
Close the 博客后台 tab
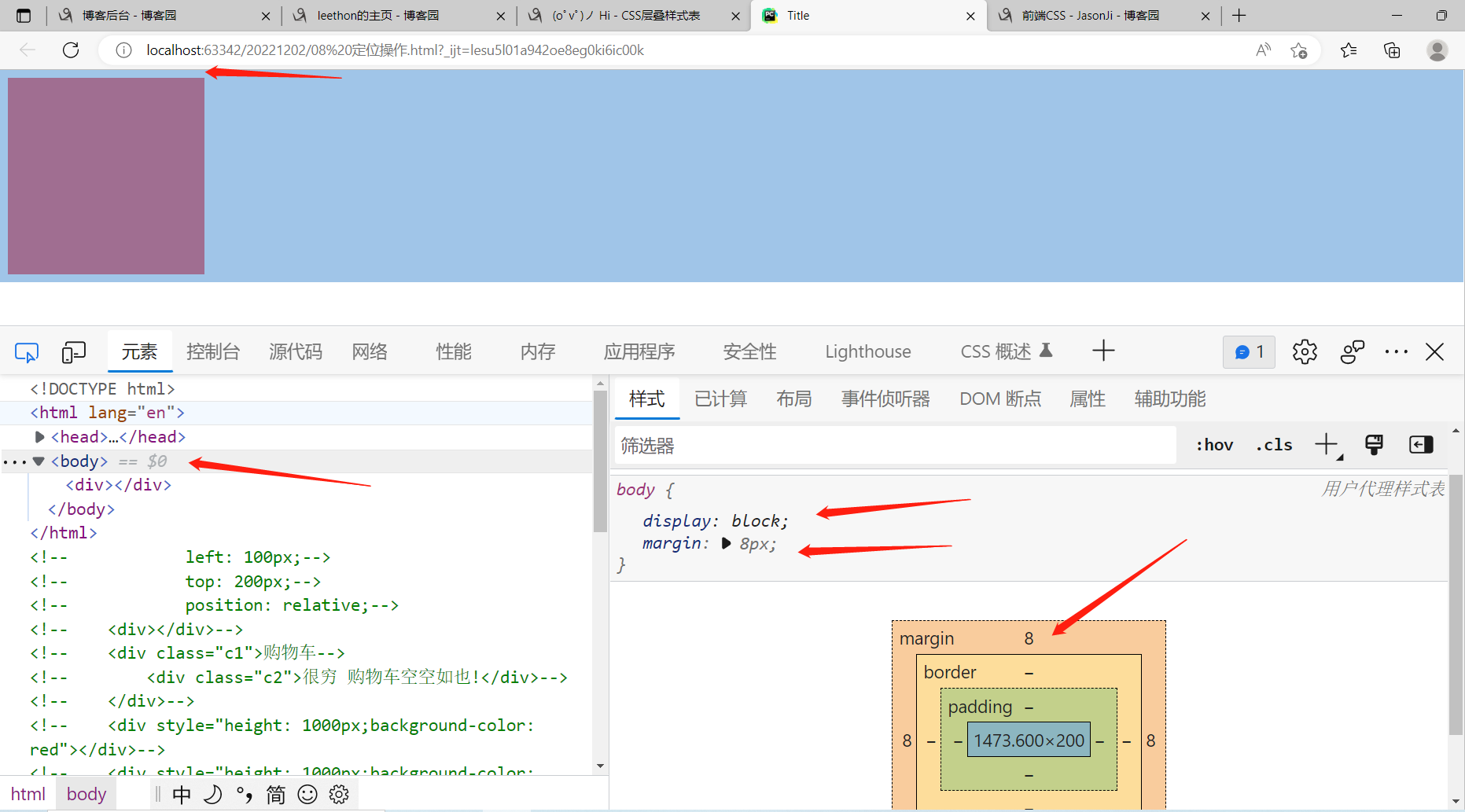tap(266, 16)
